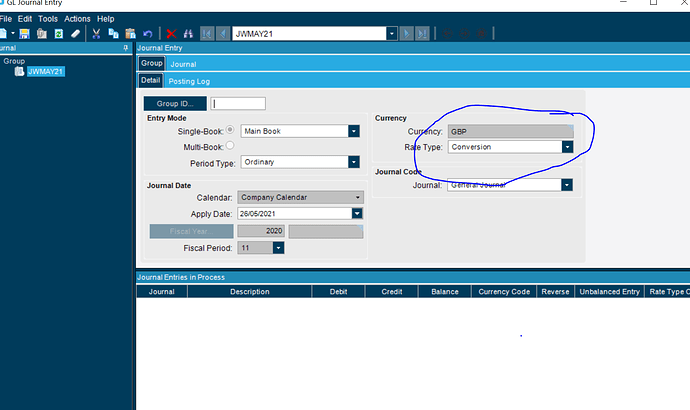The width and height of the screenshot is (690, 410).
Task: Open the File menu
Action: (x=6, y=19)
